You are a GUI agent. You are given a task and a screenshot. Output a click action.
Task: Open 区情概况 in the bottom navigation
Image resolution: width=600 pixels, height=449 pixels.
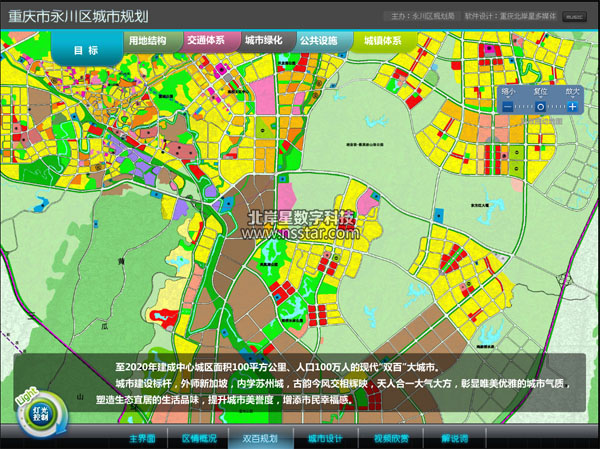198,438
